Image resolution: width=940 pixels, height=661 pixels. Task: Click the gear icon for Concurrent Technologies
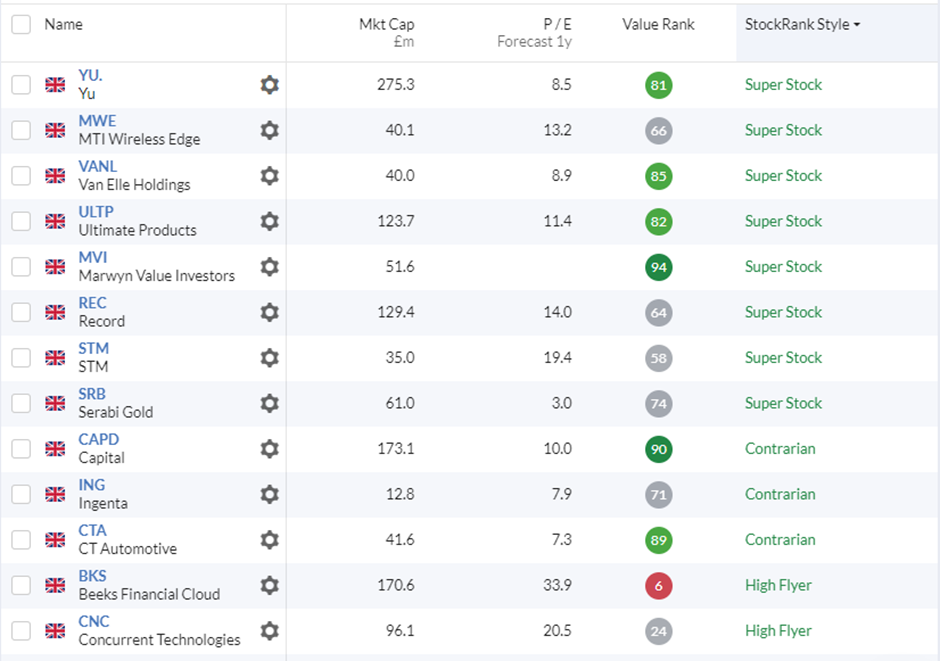269,631
